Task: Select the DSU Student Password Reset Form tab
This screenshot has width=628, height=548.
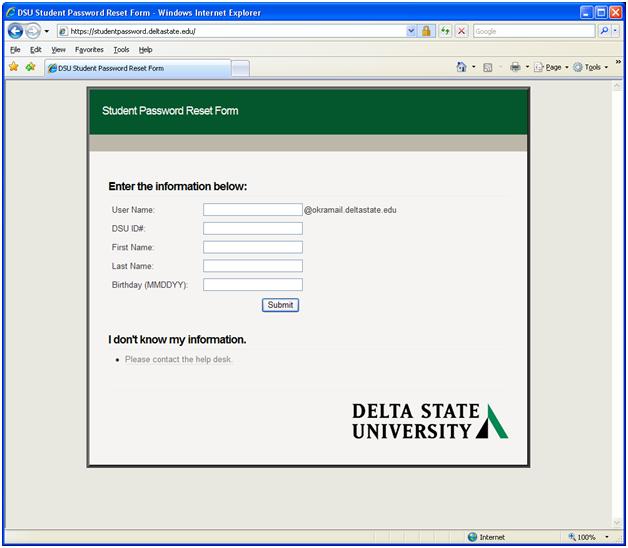Action: pyautogui.click(x=137, y=68)
